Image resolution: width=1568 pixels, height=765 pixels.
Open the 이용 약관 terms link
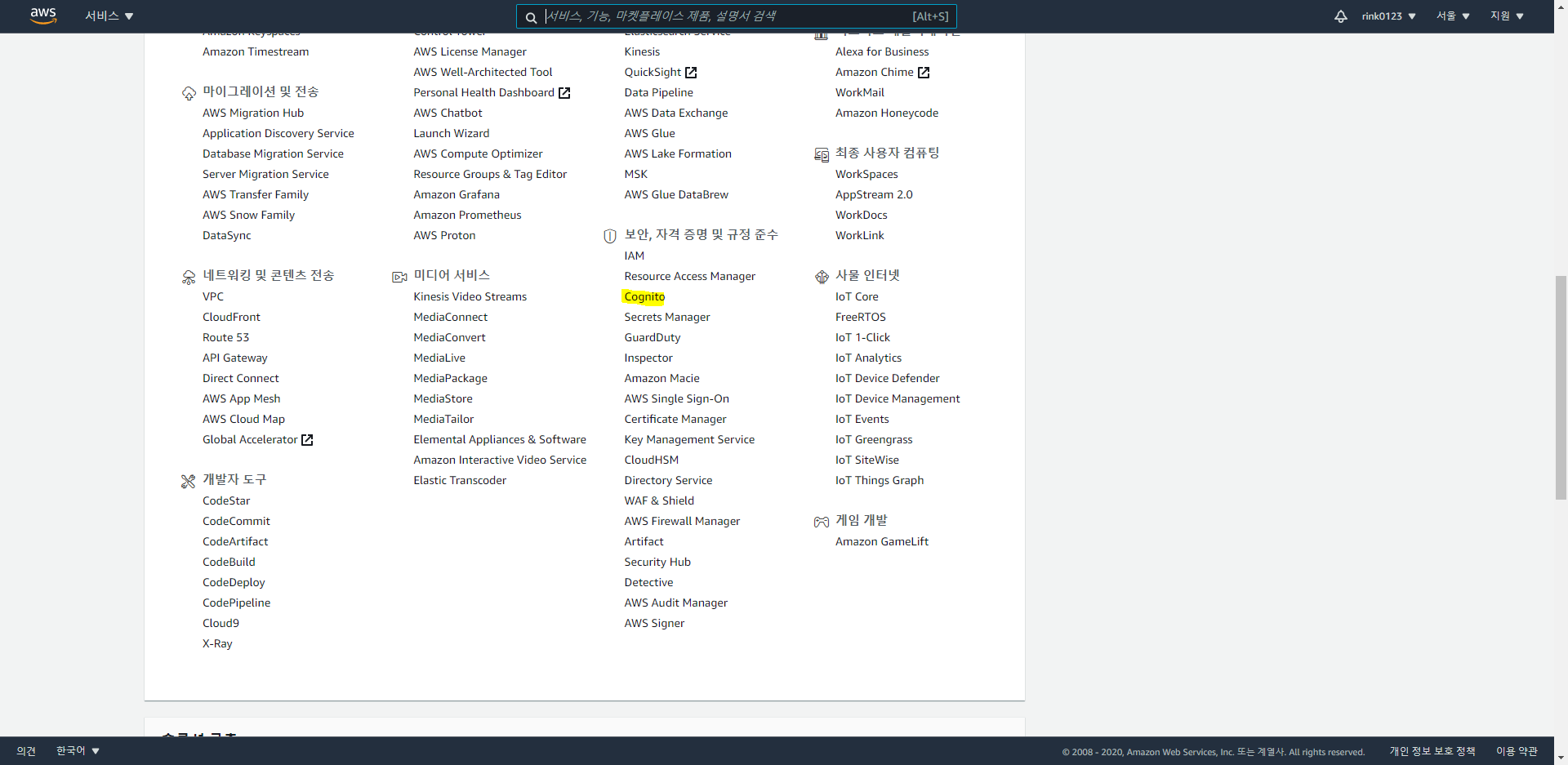(x=1517, y=751)
